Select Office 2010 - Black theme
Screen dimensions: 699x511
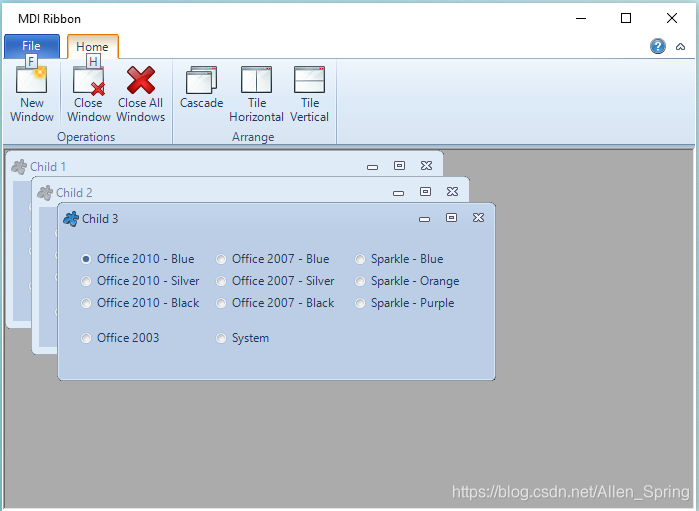[x=140, y=303]
